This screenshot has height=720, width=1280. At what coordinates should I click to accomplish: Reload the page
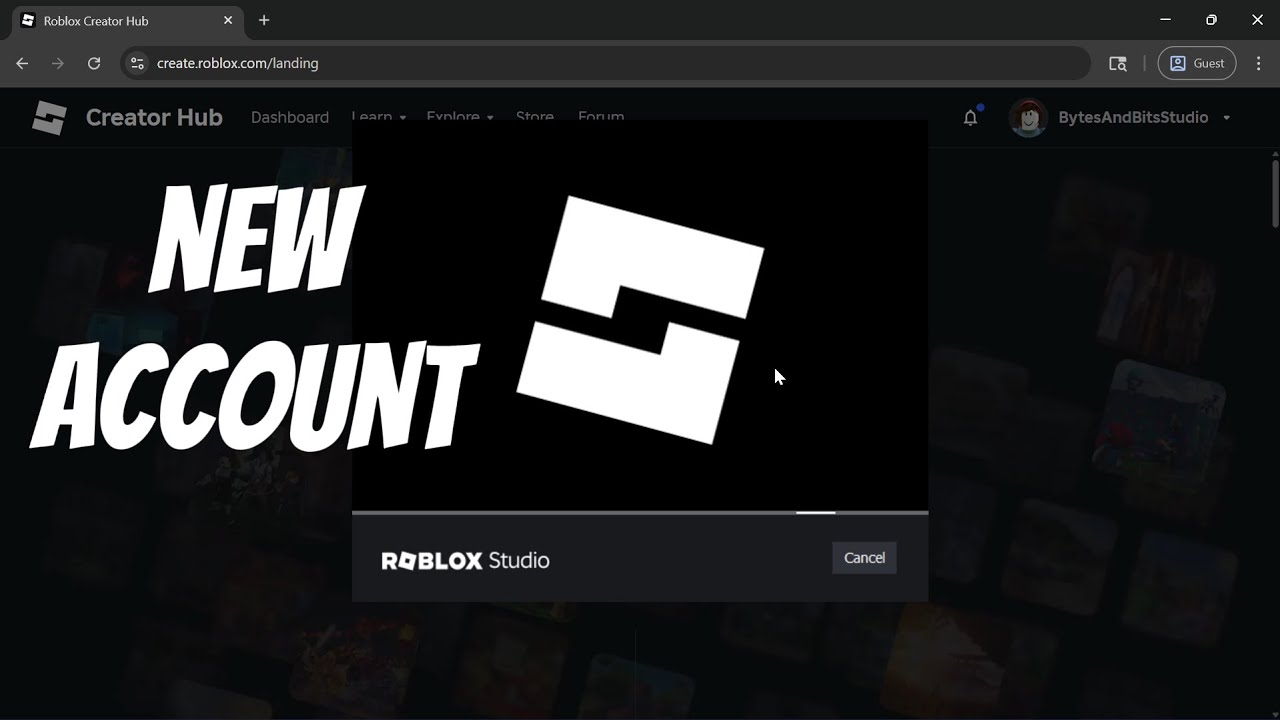[94, 63]
